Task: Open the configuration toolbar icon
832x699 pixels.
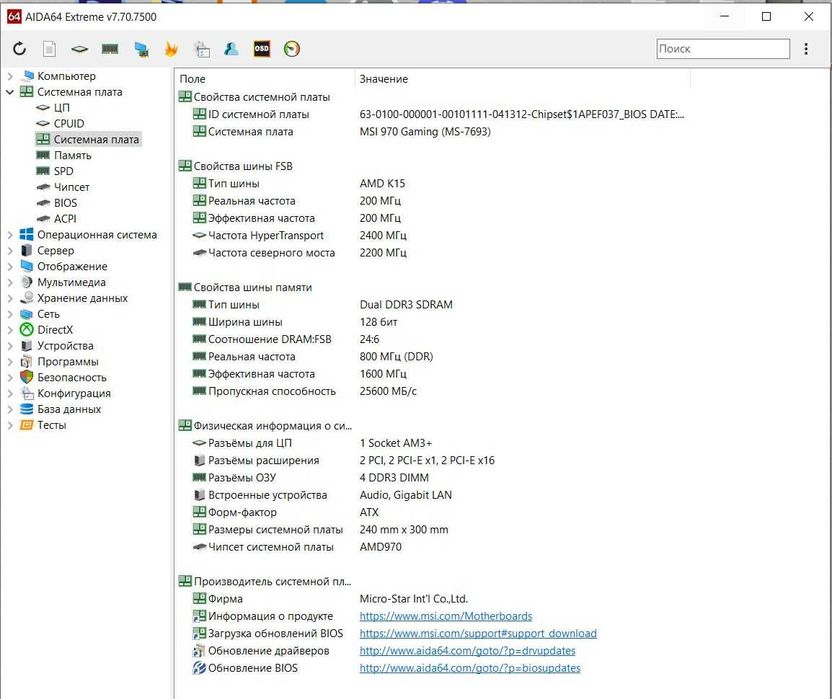Action: 202,49
